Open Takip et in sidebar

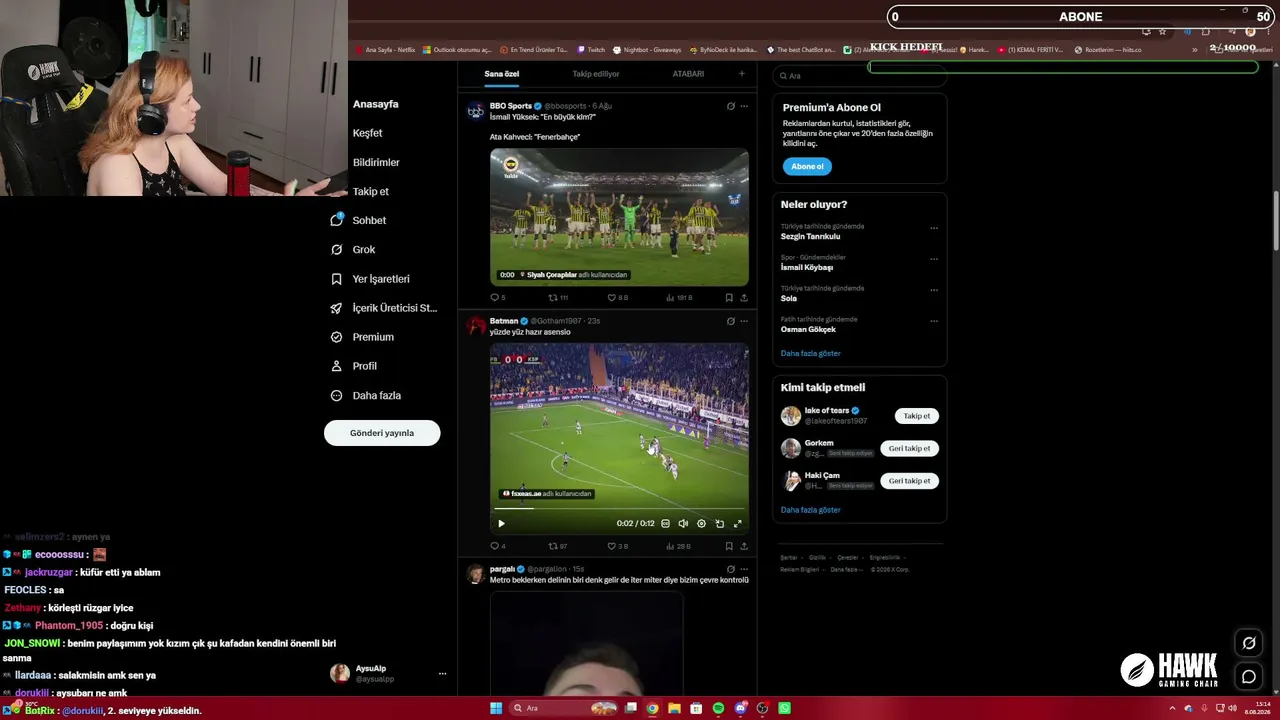[371, 191]
